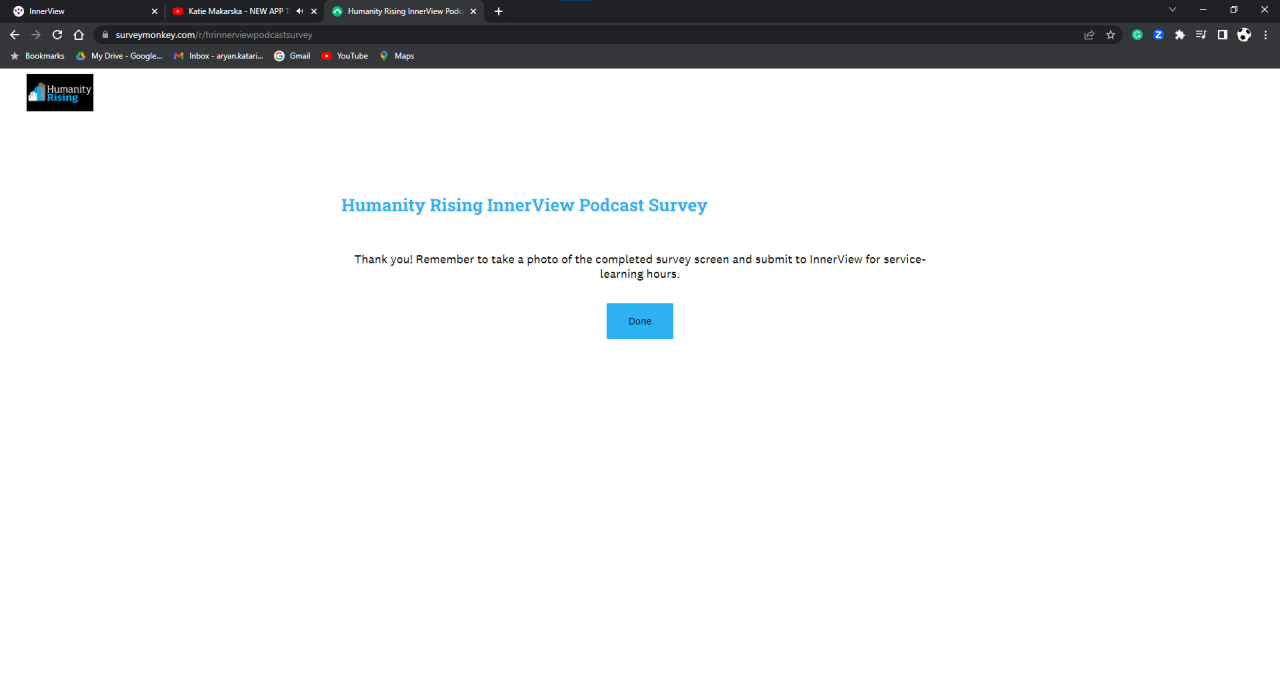Screen dimensions: 1280x693
Task: Open the browser home page
Action: [x=79, y=34]
